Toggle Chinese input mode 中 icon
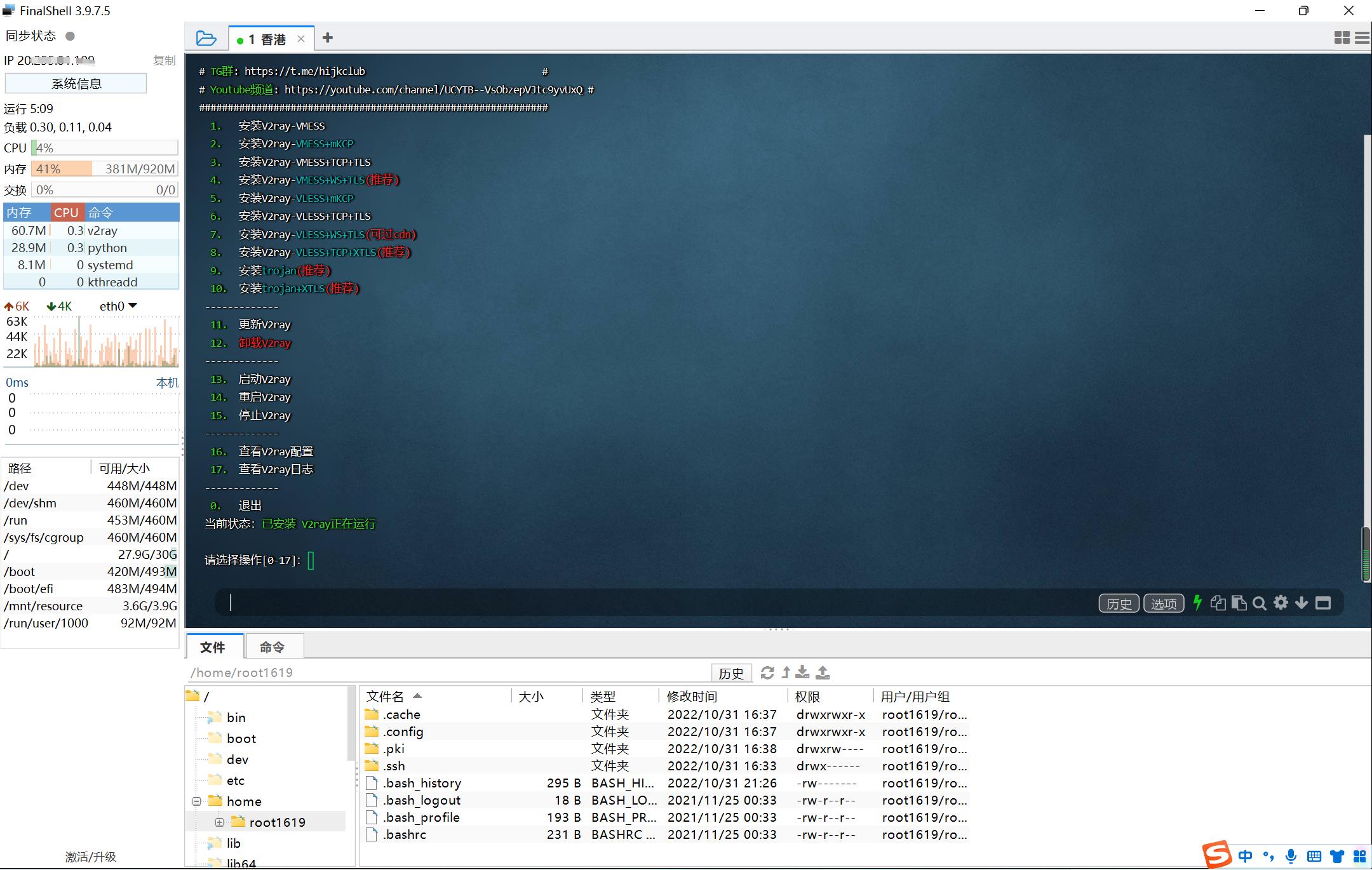The image size is (1372, 870). (x=1246, y=856)
